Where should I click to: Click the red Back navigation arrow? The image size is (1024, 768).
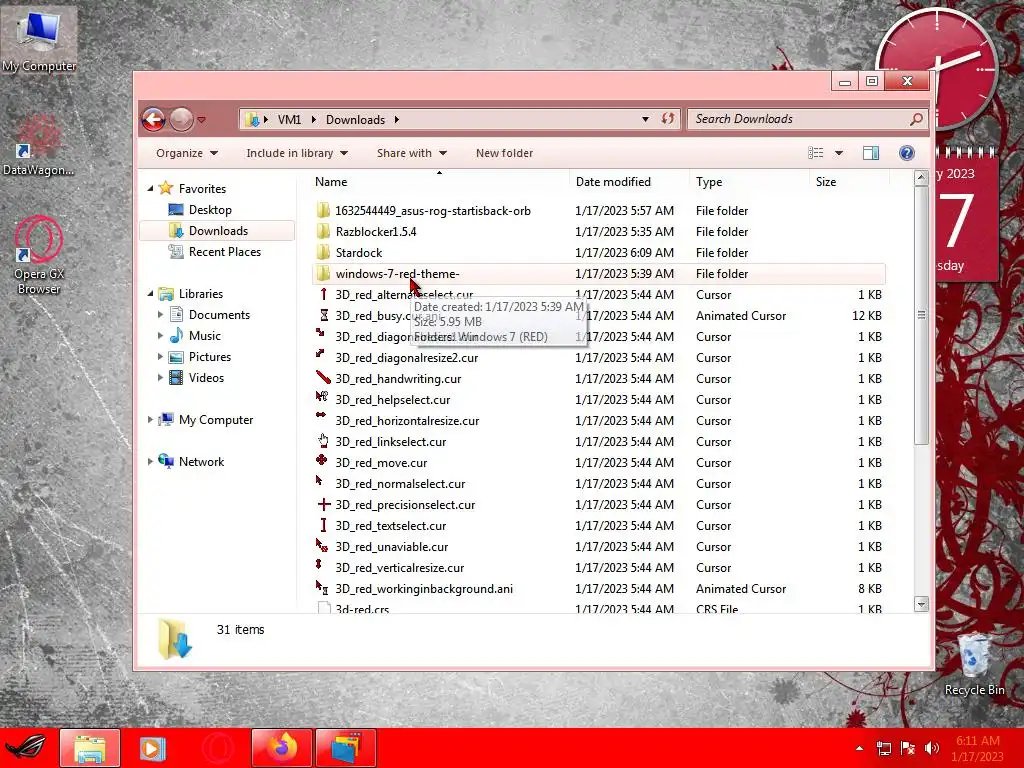click(153, 120)
